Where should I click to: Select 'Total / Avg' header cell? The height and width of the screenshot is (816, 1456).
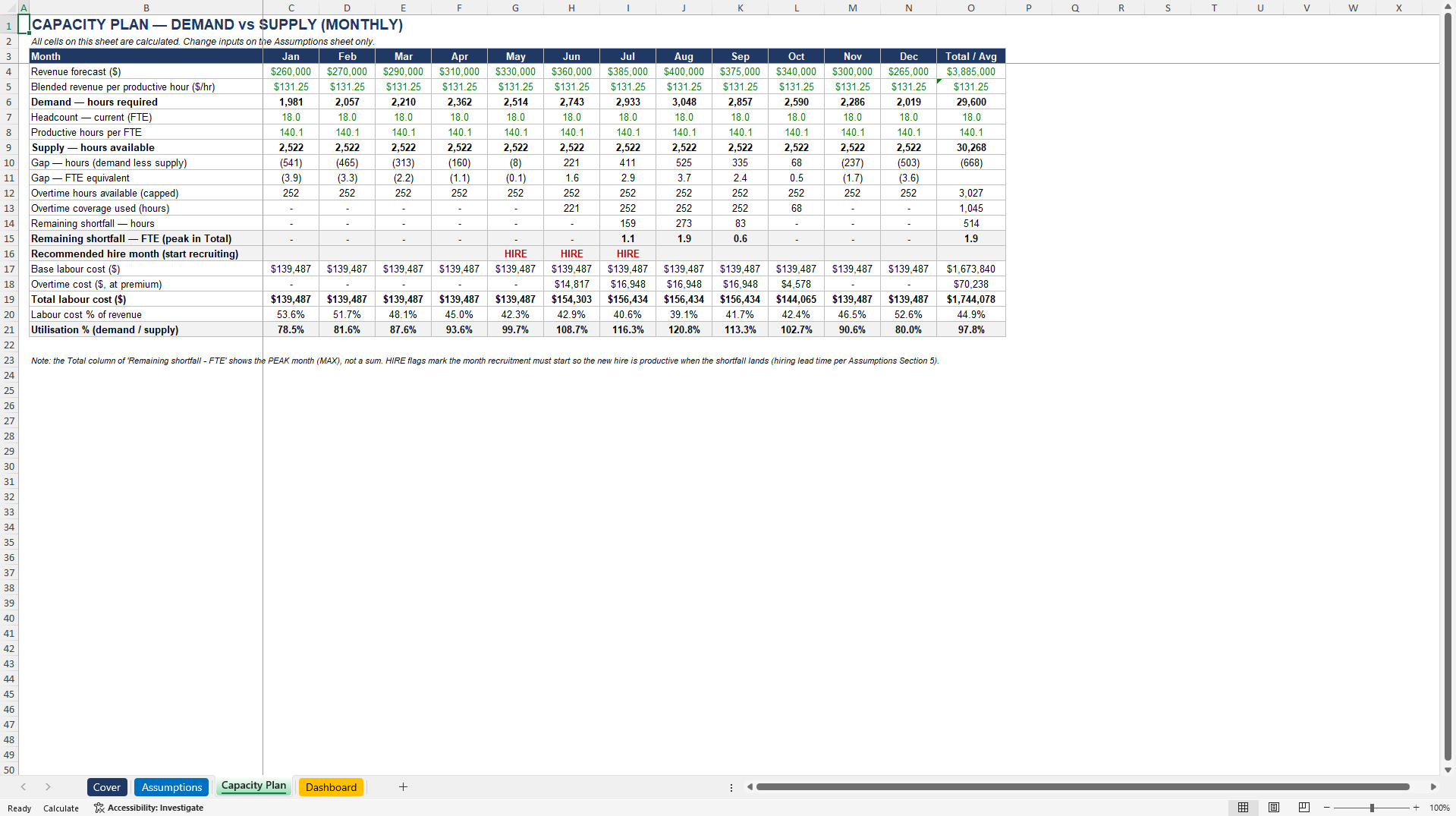click(971, 56)
